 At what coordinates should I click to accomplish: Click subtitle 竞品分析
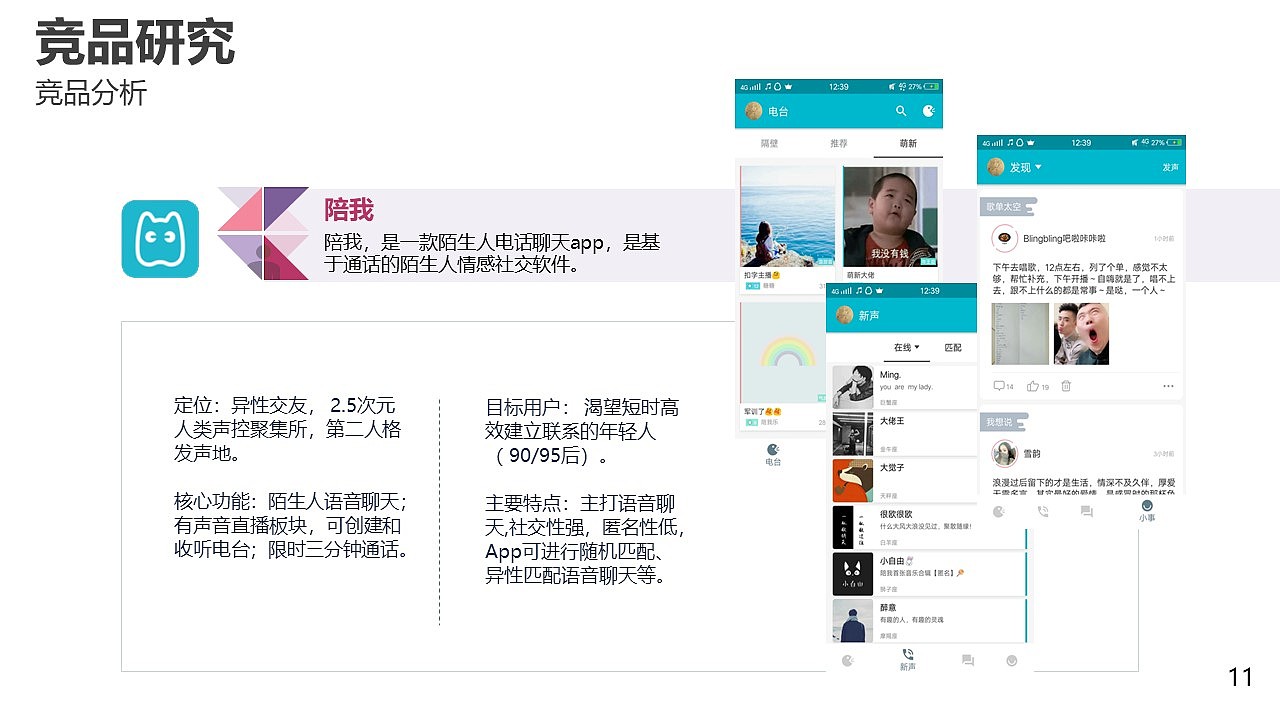tap(91, 93)
